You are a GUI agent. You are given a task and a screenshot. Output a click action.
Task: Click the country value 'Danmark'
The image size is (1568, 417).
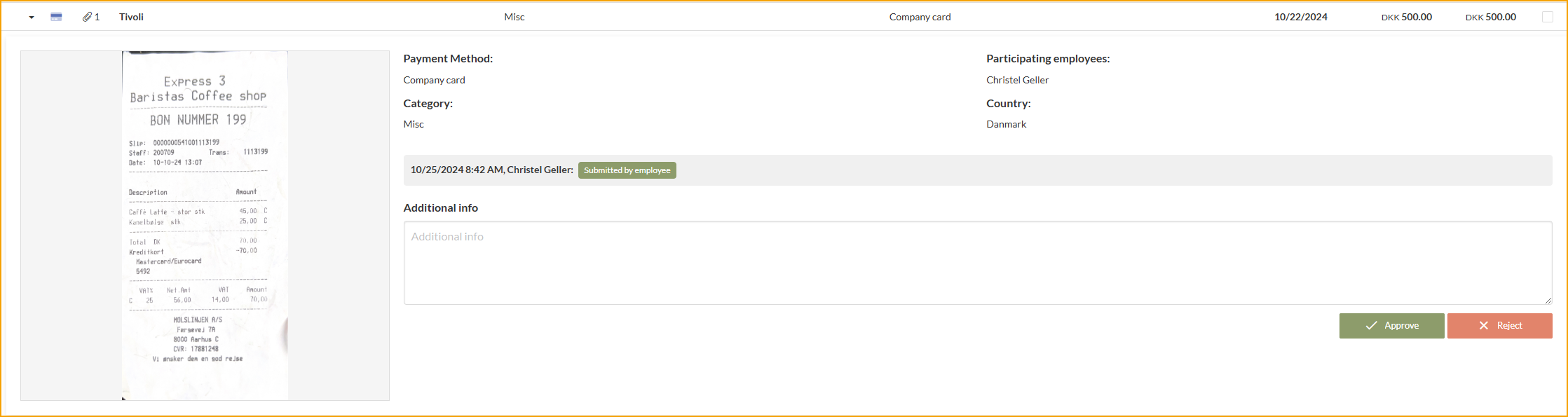1006,123
